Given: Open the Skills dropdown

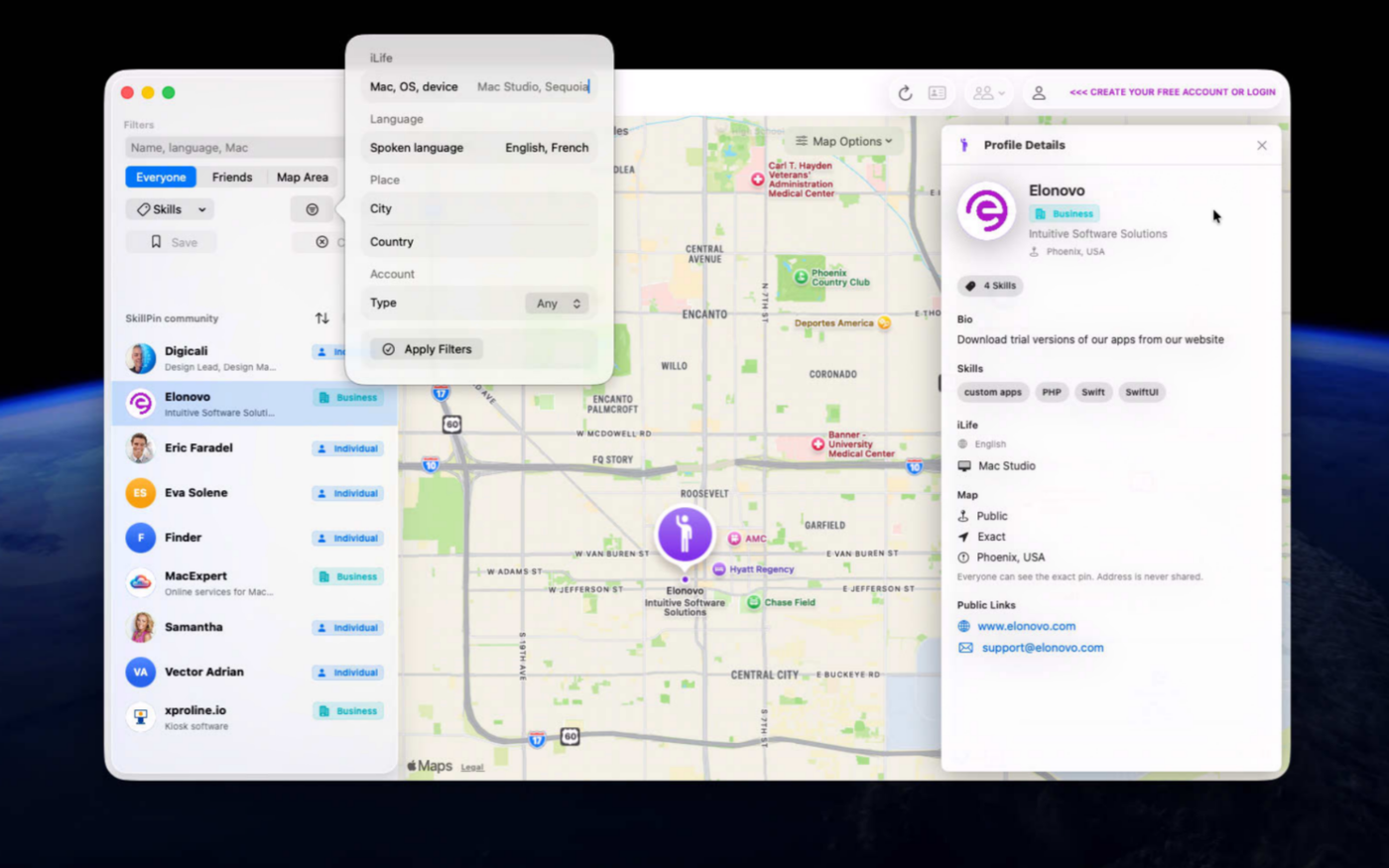Looking at the screenshot, I should (x=171, y=209).
